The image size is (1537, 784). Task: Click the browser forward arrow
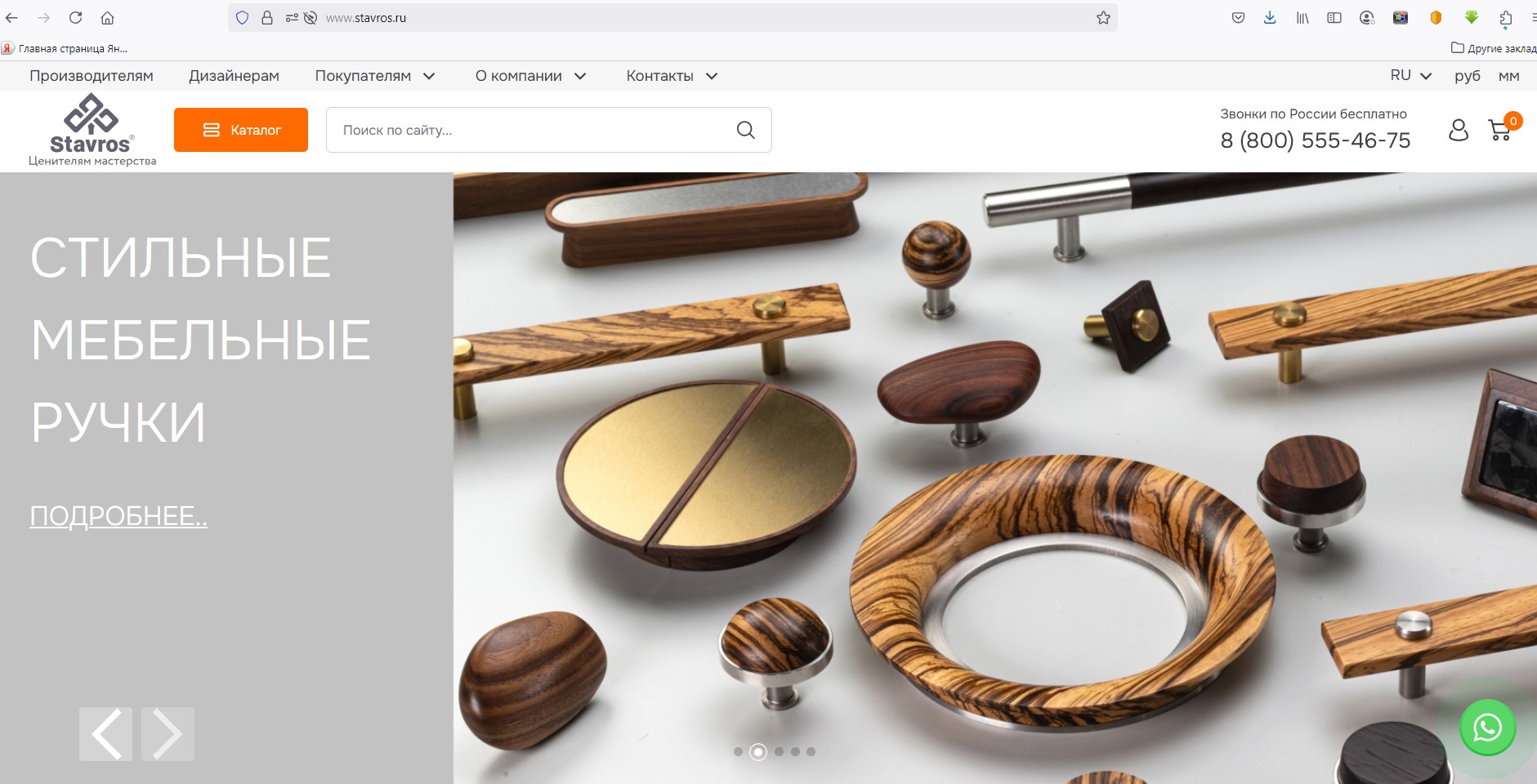click(x=43, y=18)
